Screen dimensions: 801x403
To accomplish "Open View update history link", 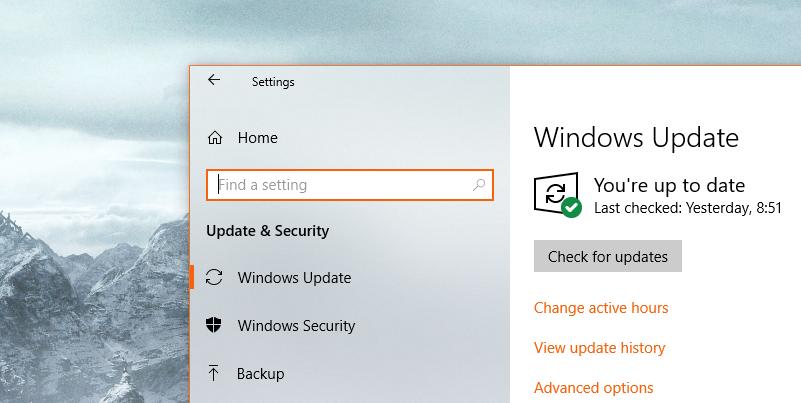I will (x=599, y=348).
